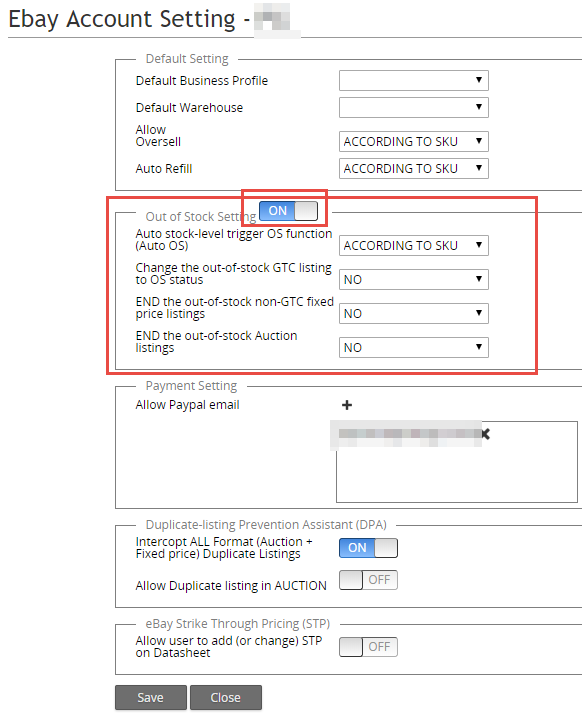This screenshot has height=716, width=582.
Task: Click the plus icon to add Paypal email
Action: (347, 405)
